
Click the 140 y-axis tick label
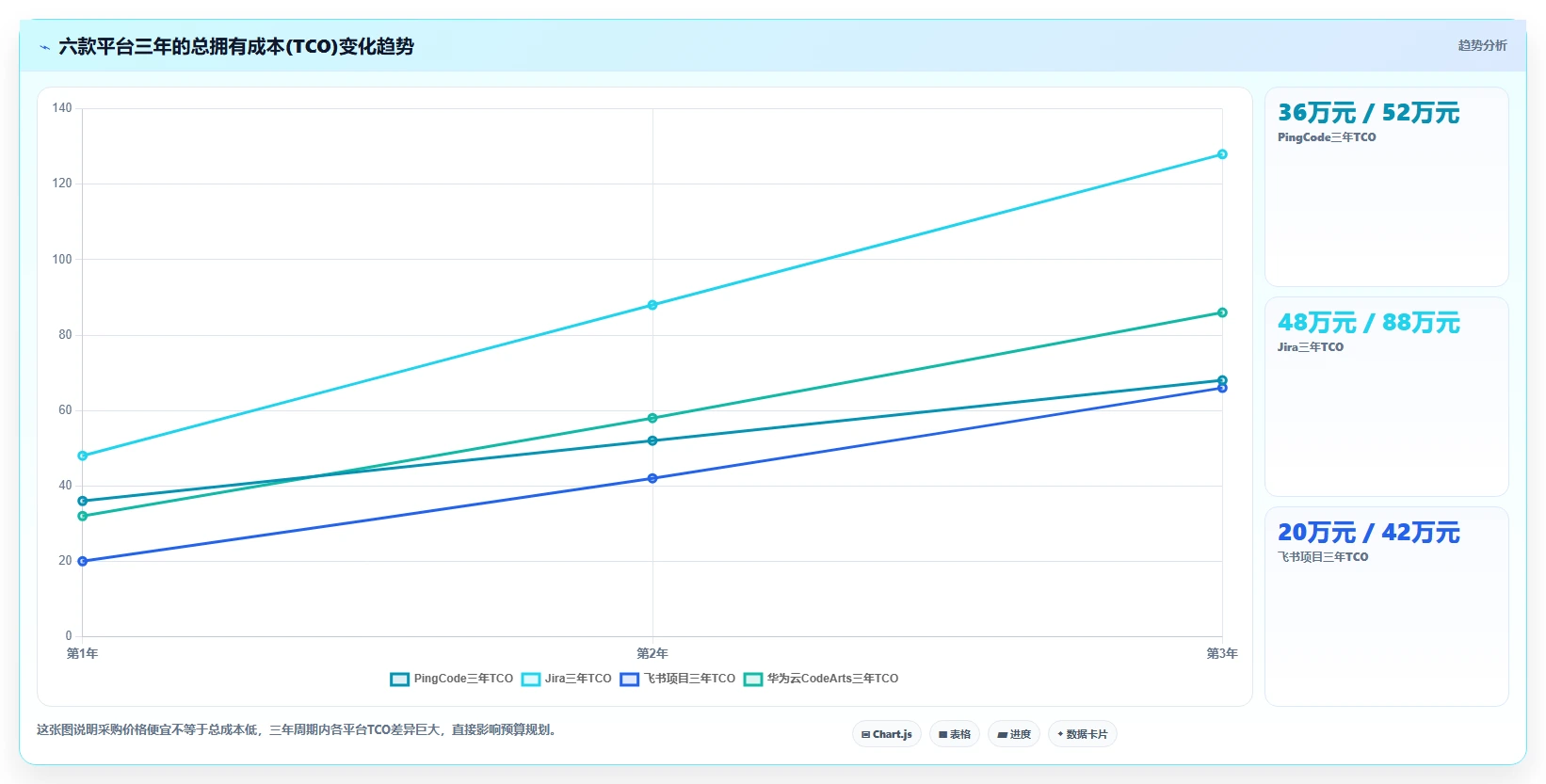coord(62,108)
